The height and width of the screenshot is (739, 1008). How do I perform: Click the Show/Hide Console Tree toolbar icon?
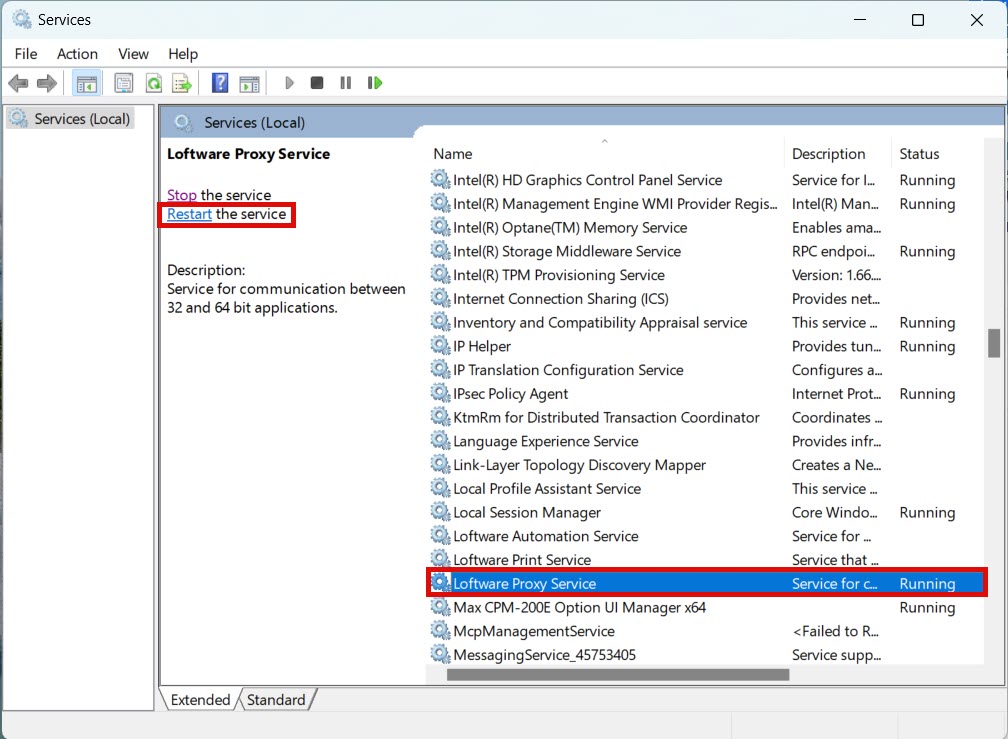87,83
